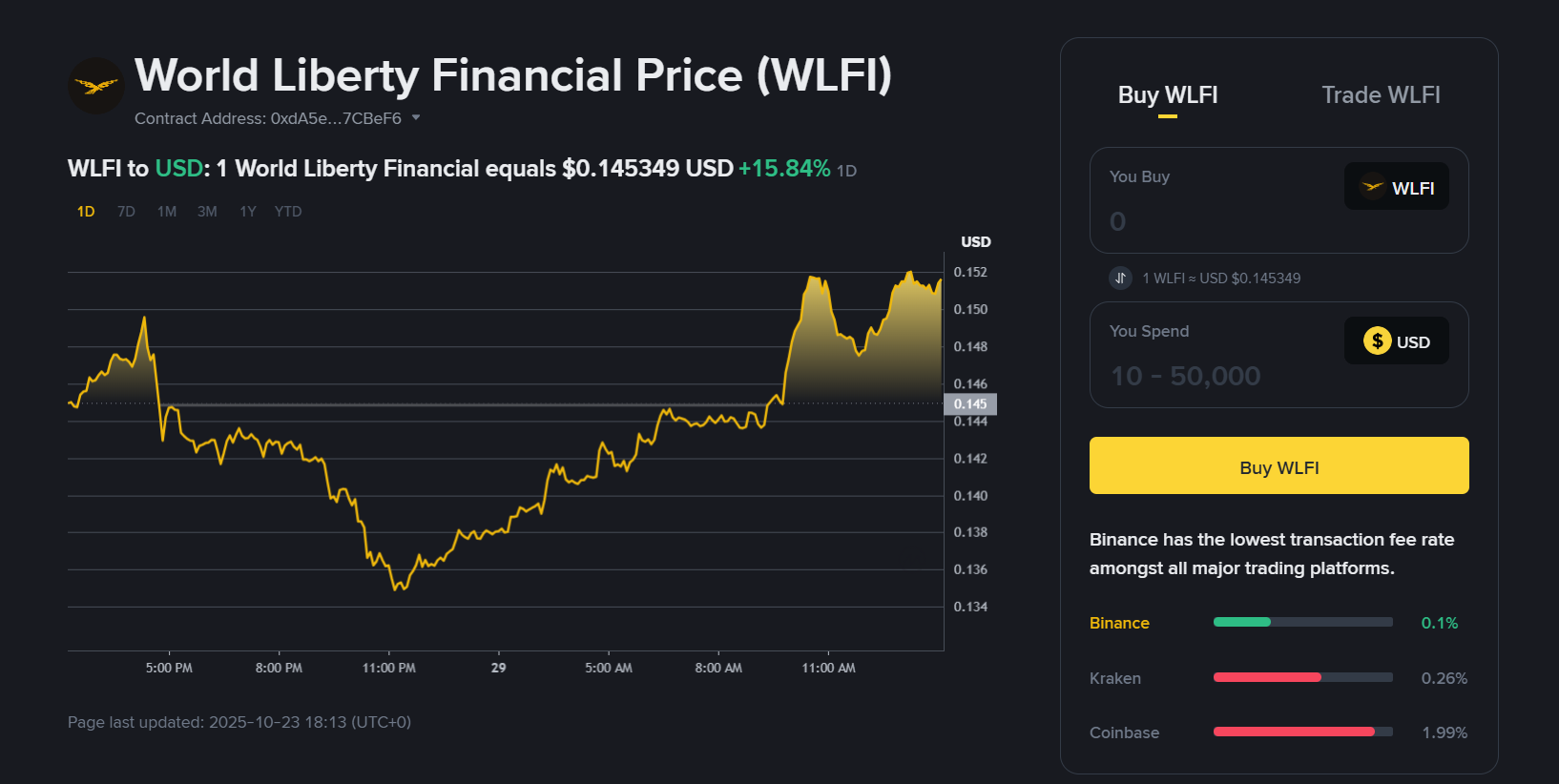Switch to the Buy WLFI tab
The width and height of the screenshot is (1559, 784).
coord(1168,95)
